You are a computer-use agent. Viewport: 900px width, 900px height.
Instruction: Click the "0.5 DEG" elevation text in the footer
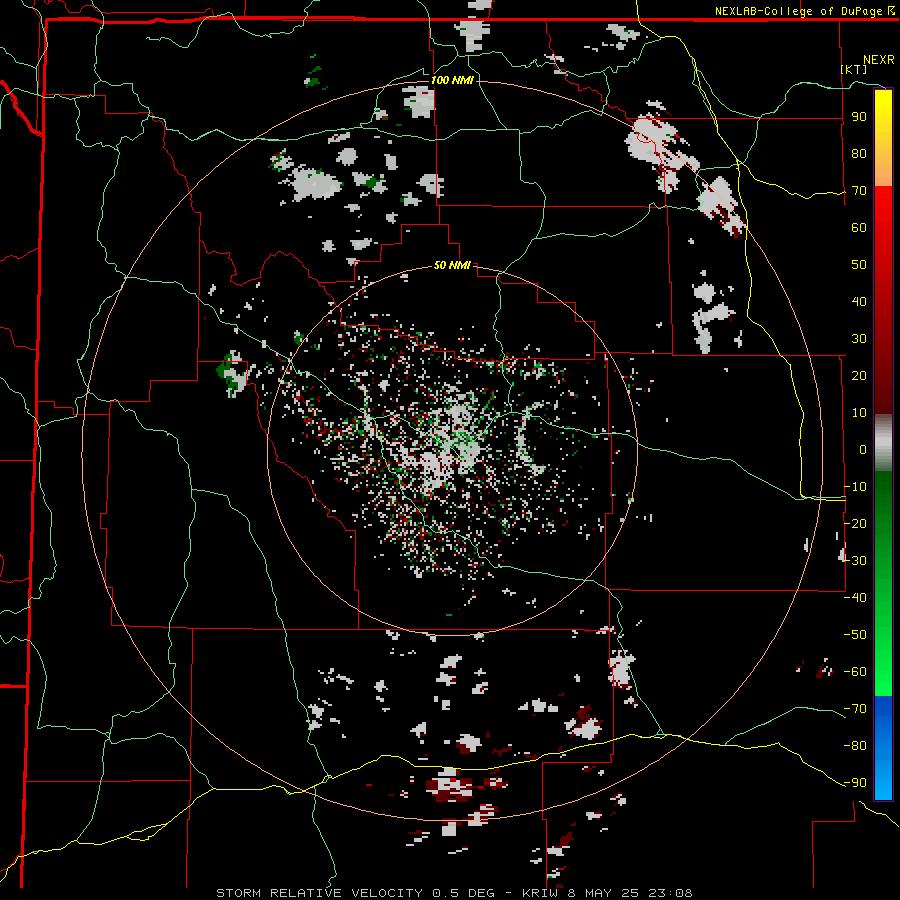pos(461,893)
